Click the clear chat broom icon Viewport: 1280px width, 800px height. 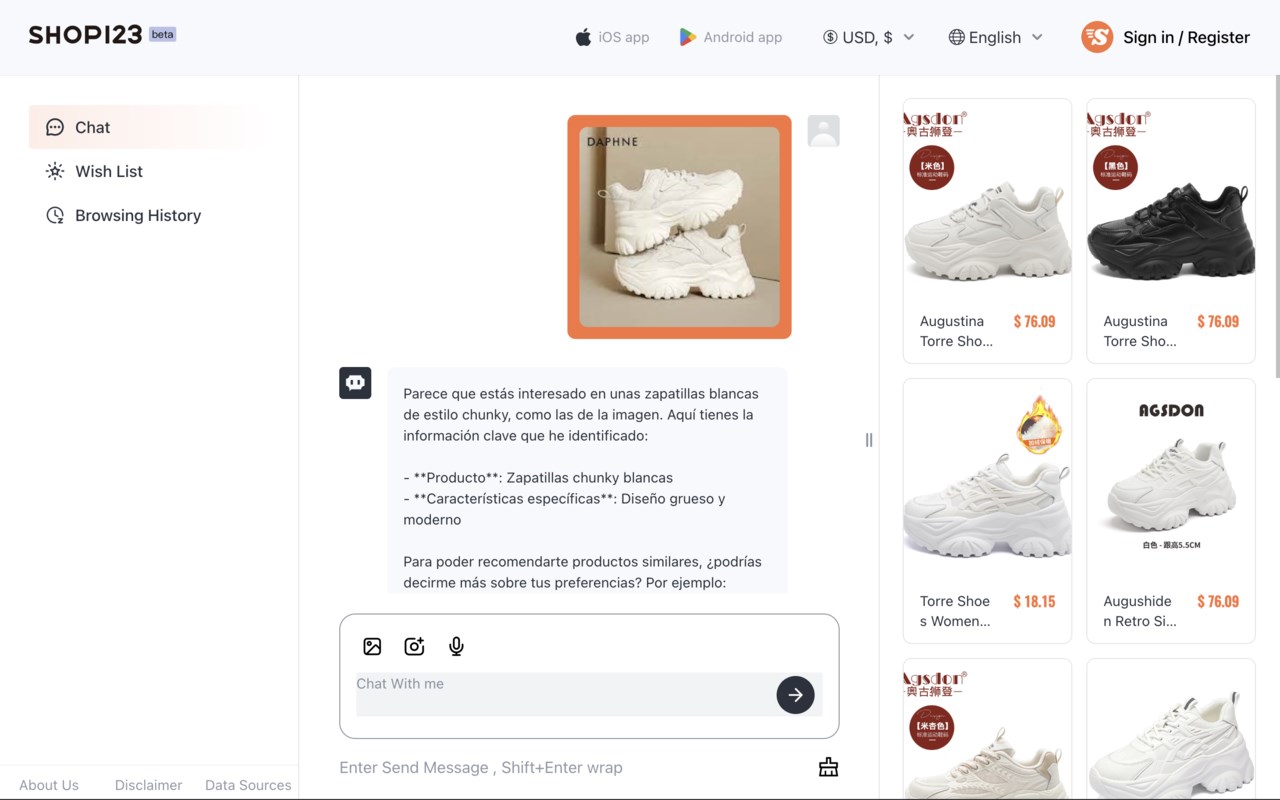pyautogui.click(x=828, y=767)
